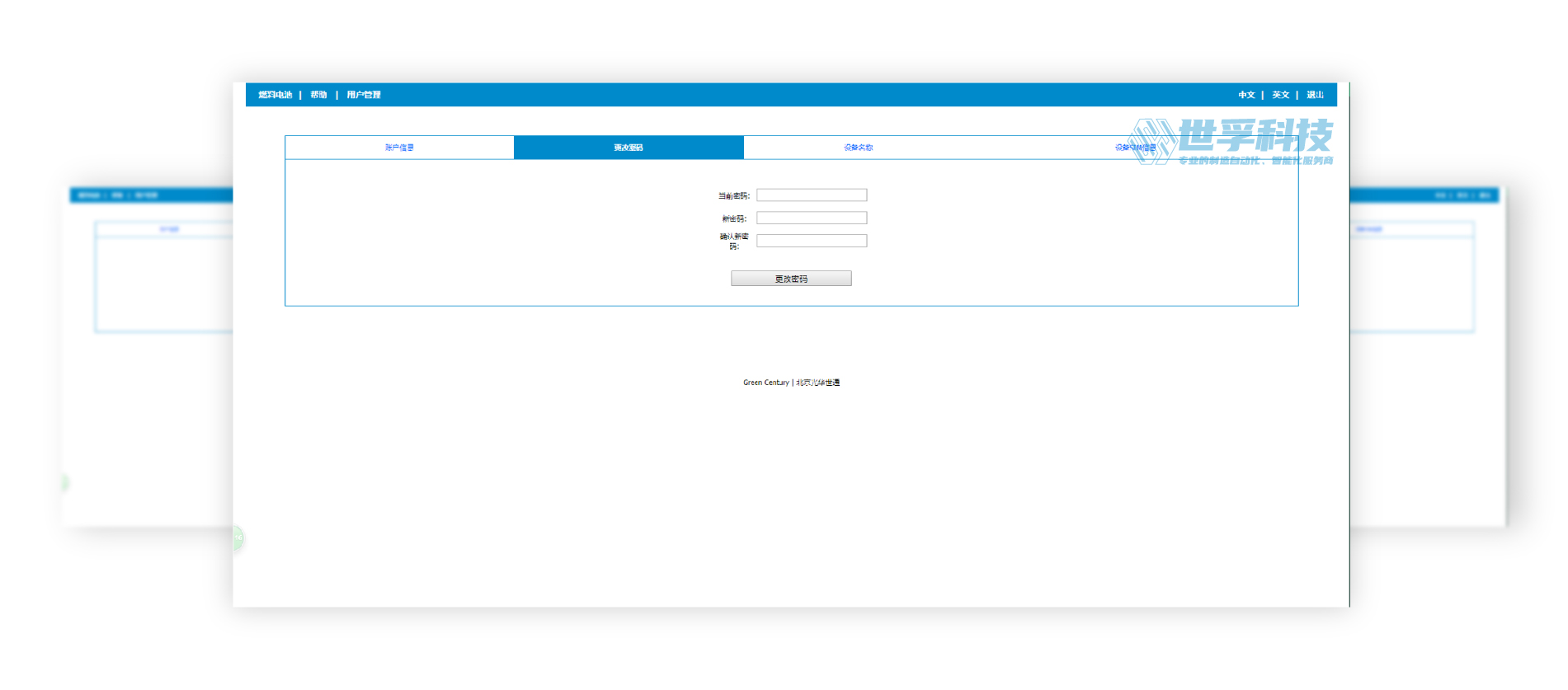Viewport: 1568px width, 690px height.
Task: Open the rightmost 设备 info tab
Action: (x=1135, y=148)
